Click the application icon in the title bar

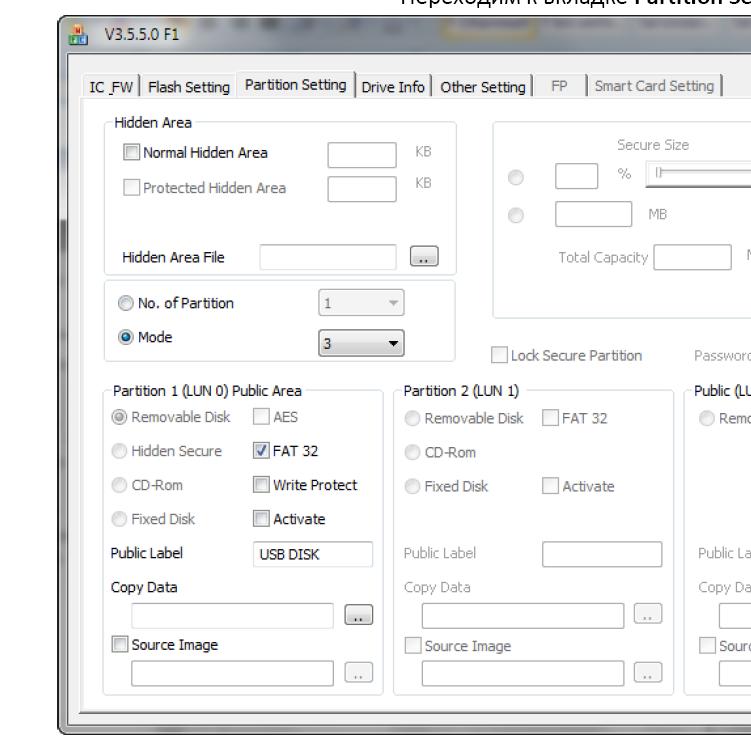[x=78, y=35]
